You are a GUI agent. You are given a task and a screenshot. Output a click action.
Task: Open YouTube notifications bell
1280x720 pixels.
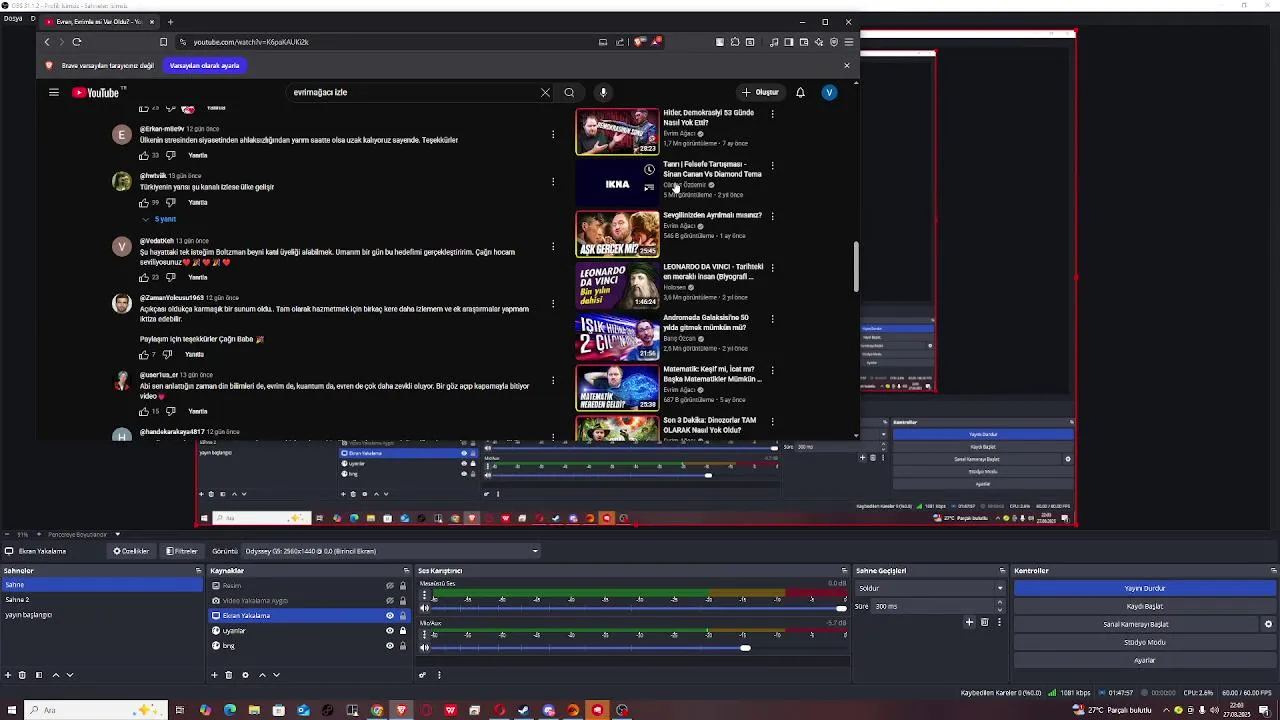click(800, 92)
